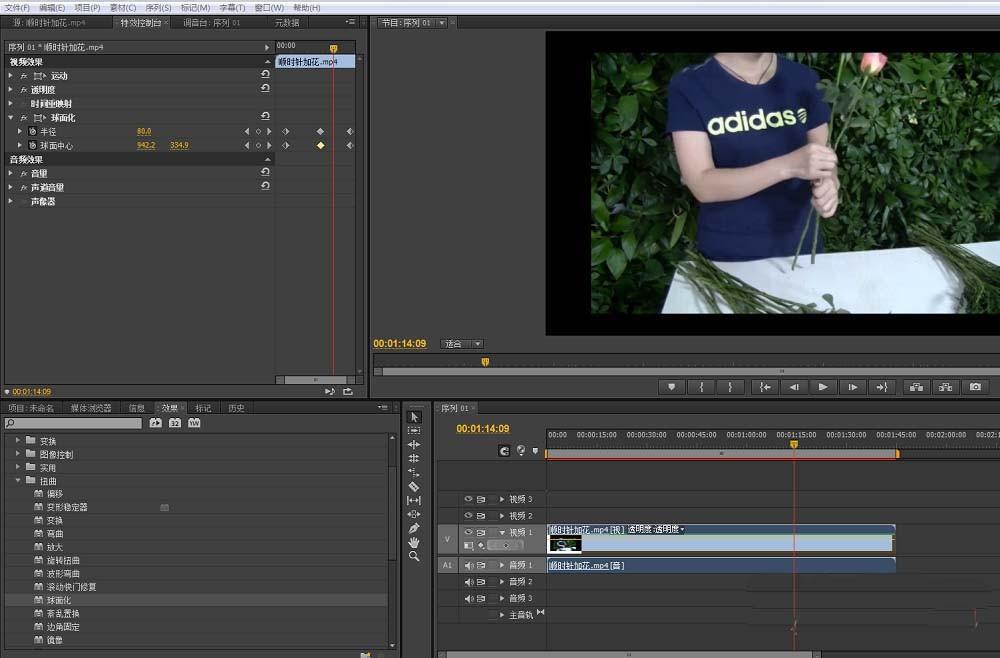The image size is (1000, 658).
Task: Select the Pen tool in the tools panel
Action: click(x=414, y=528)
